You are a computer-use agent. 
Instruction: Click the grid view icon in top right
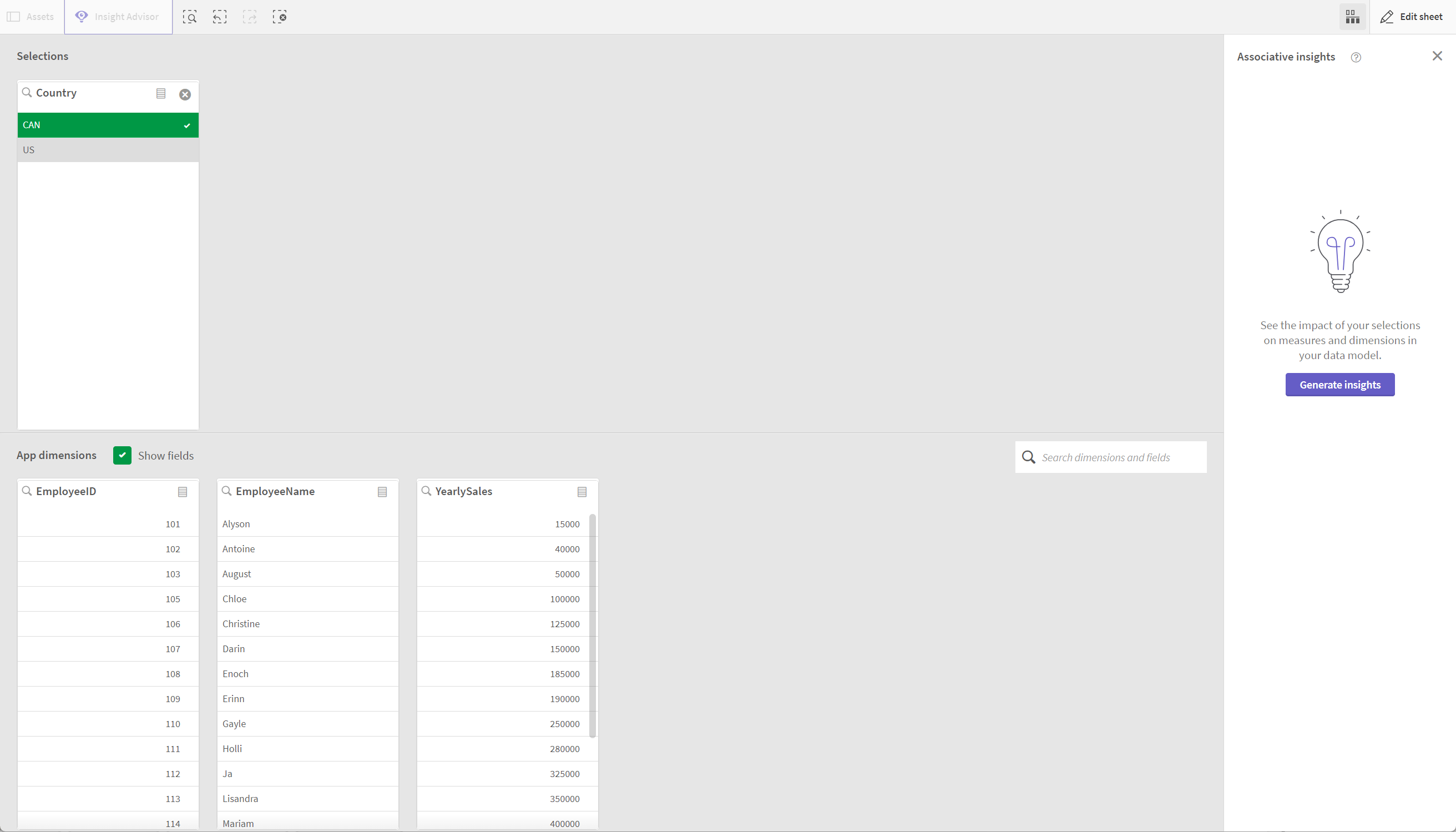pyautogui.click(x=1353, y=16)
